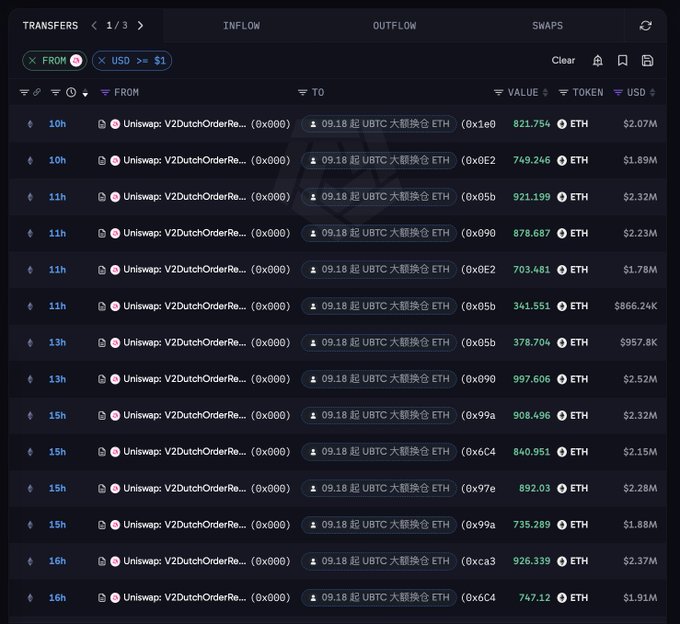Click USD amount $2.52M
This screenshot has width=680, height=624.
tap(640, 379)
